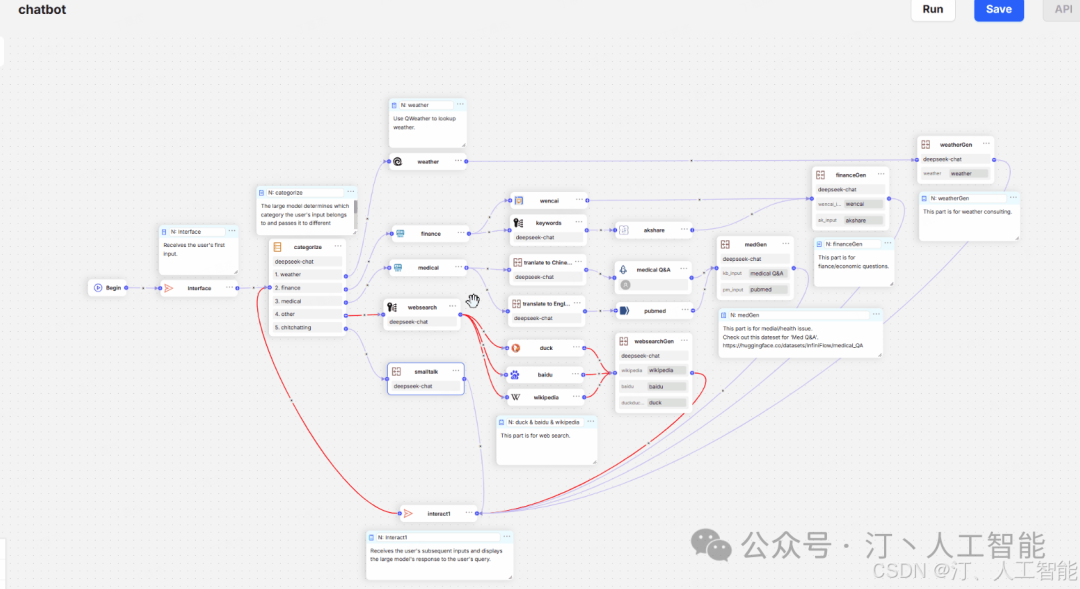This screenshot has width=1080, height=589.
Task: Click the translate to Chinese node icon
Action: [x=517, y=262]
